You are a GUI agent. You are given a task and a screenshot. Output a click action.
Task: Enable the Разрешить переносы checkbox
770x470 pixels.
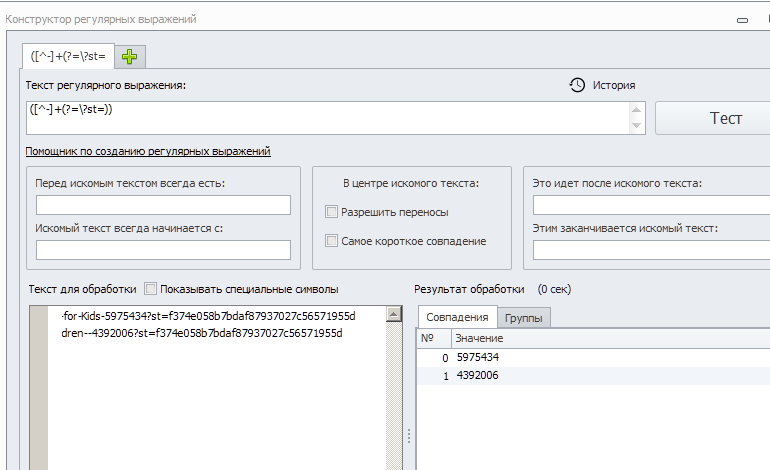(331, 212)
